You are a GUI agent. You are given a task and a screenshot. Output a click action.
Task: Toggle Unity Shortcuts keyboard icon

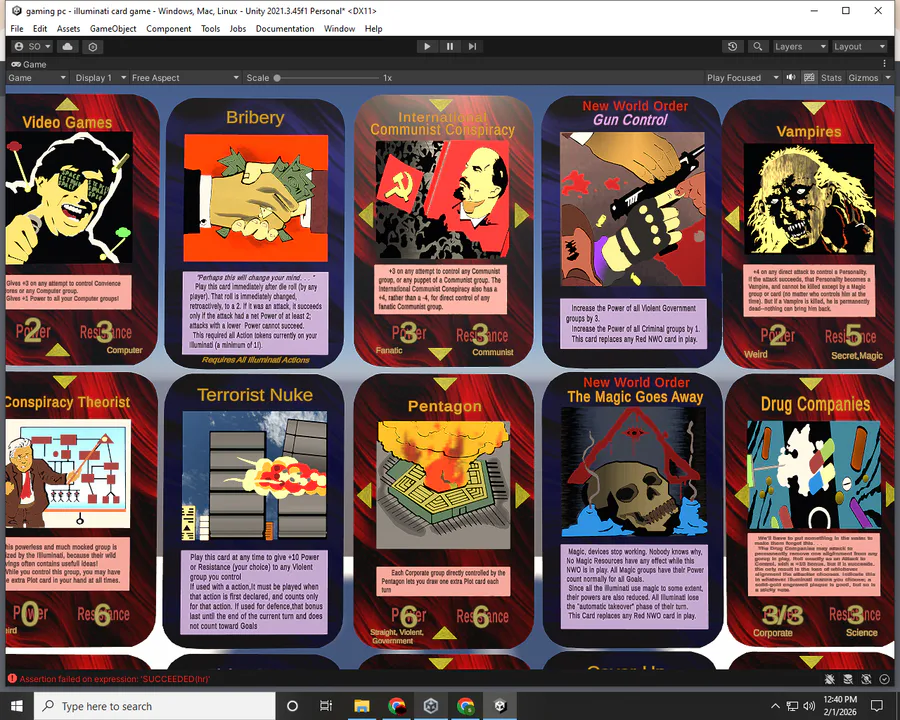(809, 78)
